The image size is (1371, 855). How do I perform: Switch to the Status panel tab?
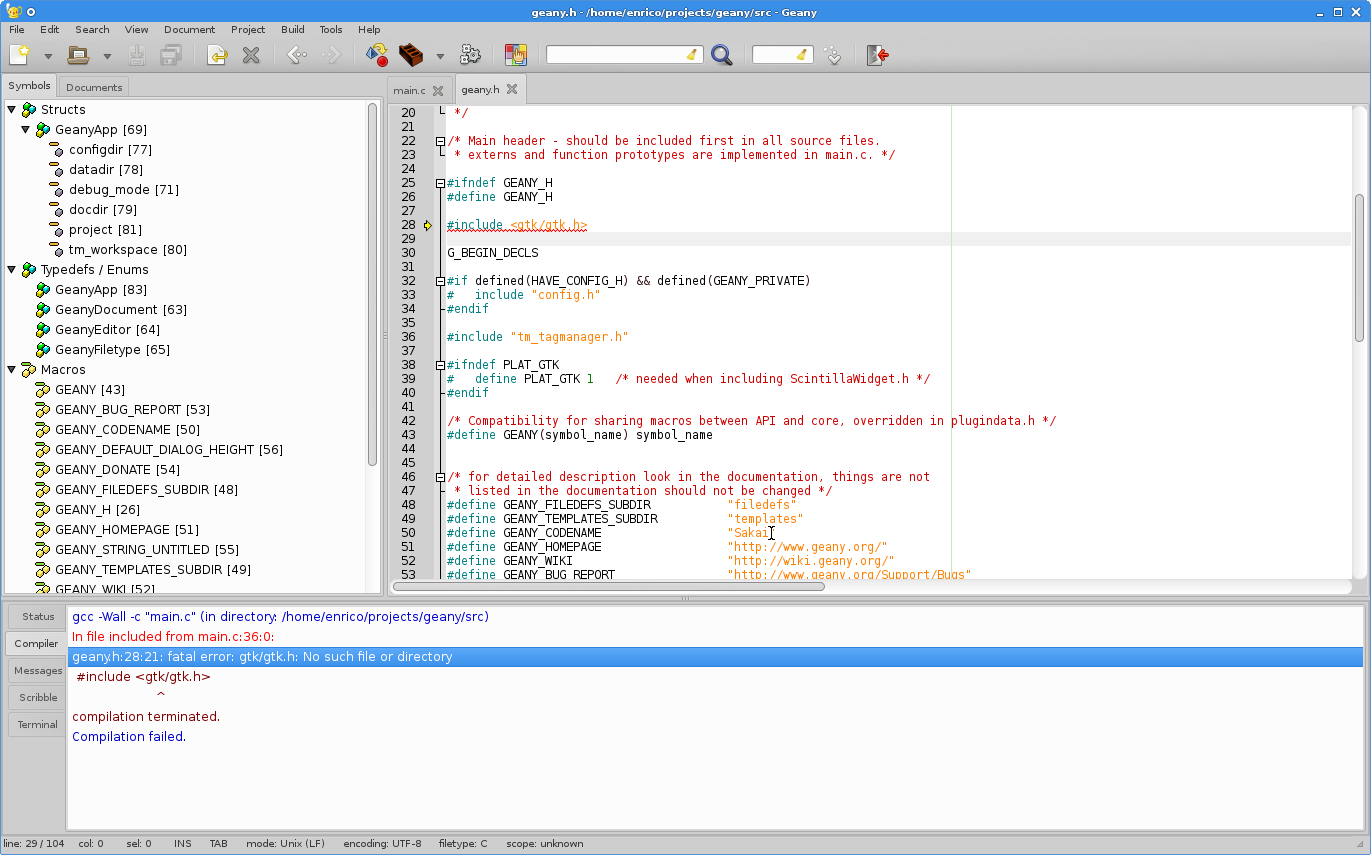38,616
